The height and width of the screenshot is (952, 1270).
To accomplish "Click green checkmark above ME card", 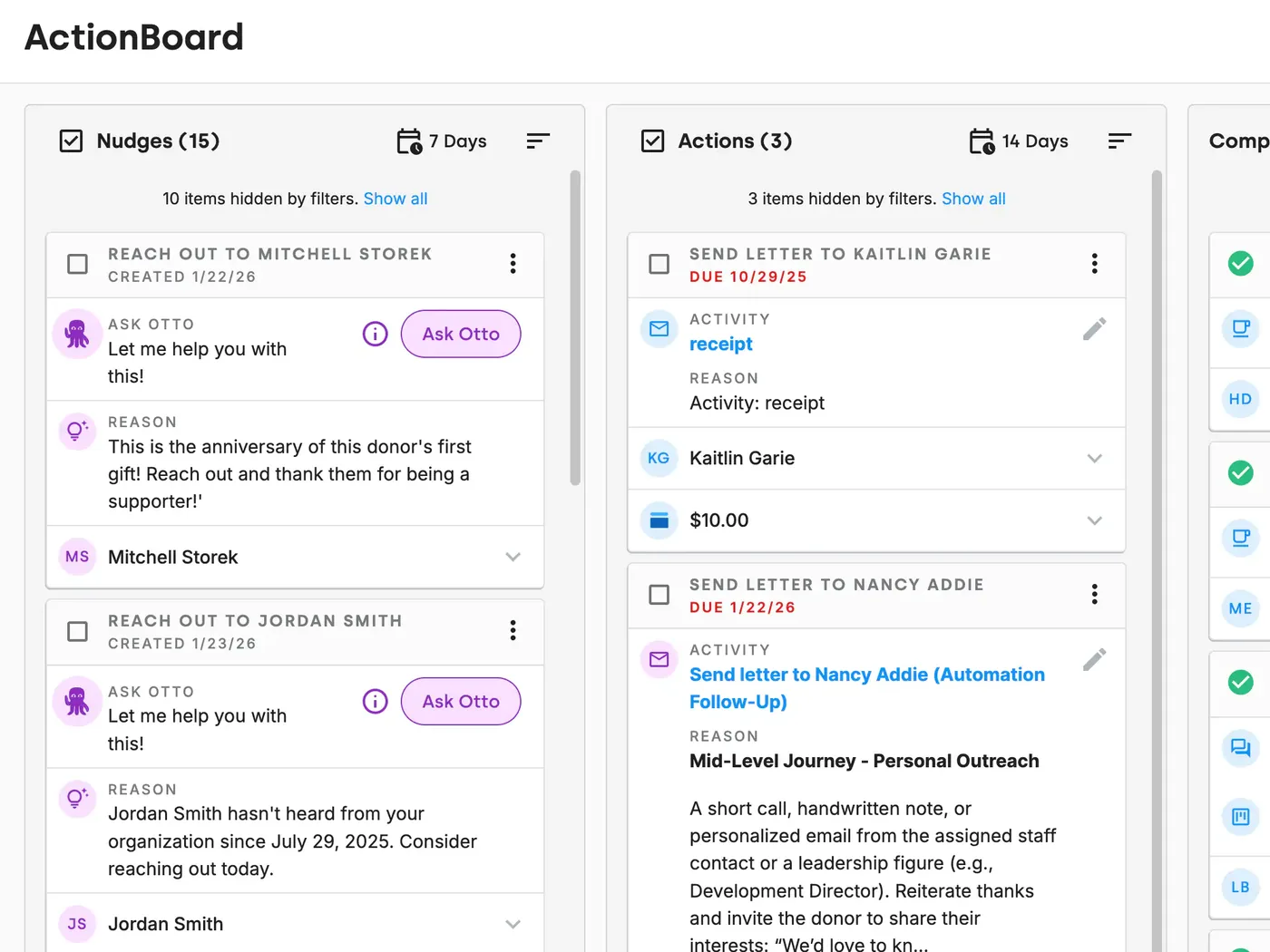I will tap(1240, 473).
